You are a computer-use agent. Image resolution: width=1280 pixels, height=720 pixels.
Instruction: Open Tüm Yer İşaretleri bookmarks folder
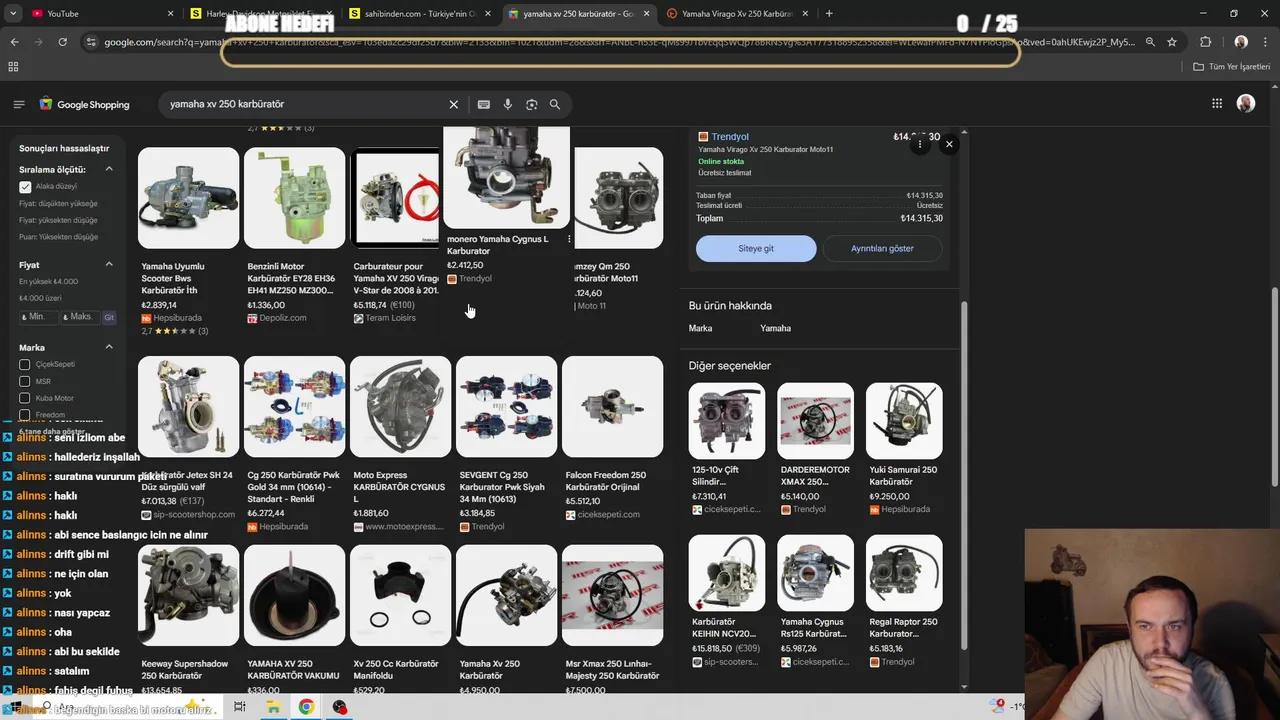click(x=1232, y=67)
